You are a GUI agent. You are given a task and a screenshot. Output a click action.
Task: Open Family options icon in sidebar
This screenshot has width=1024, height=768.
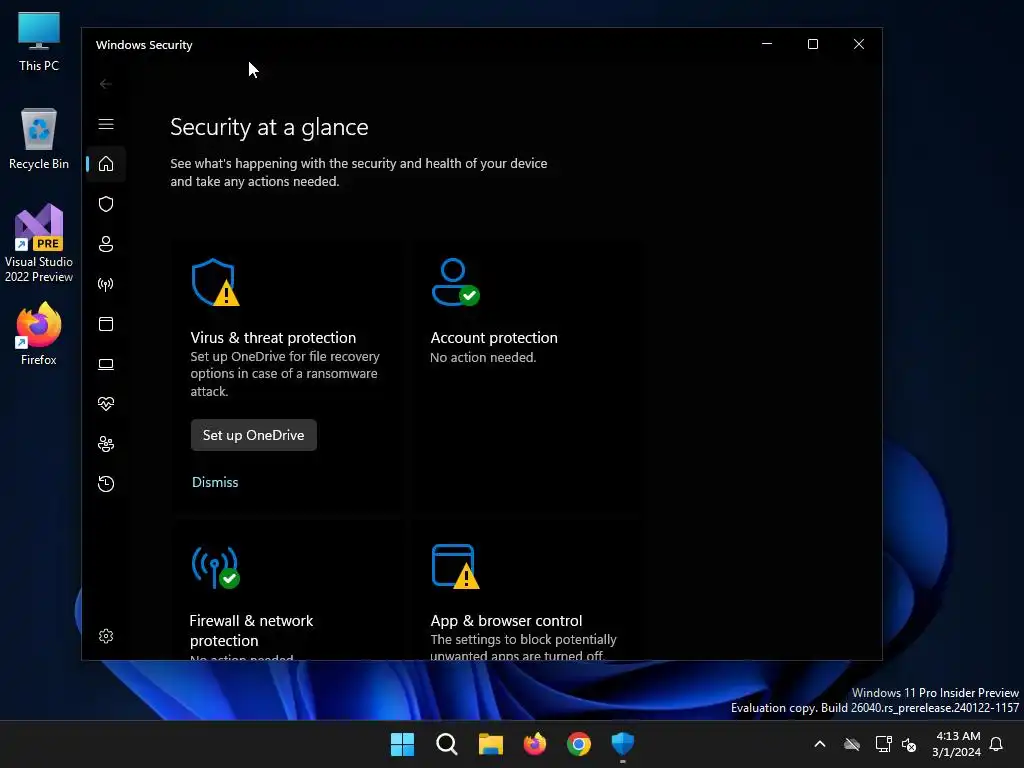pos(106,444)
